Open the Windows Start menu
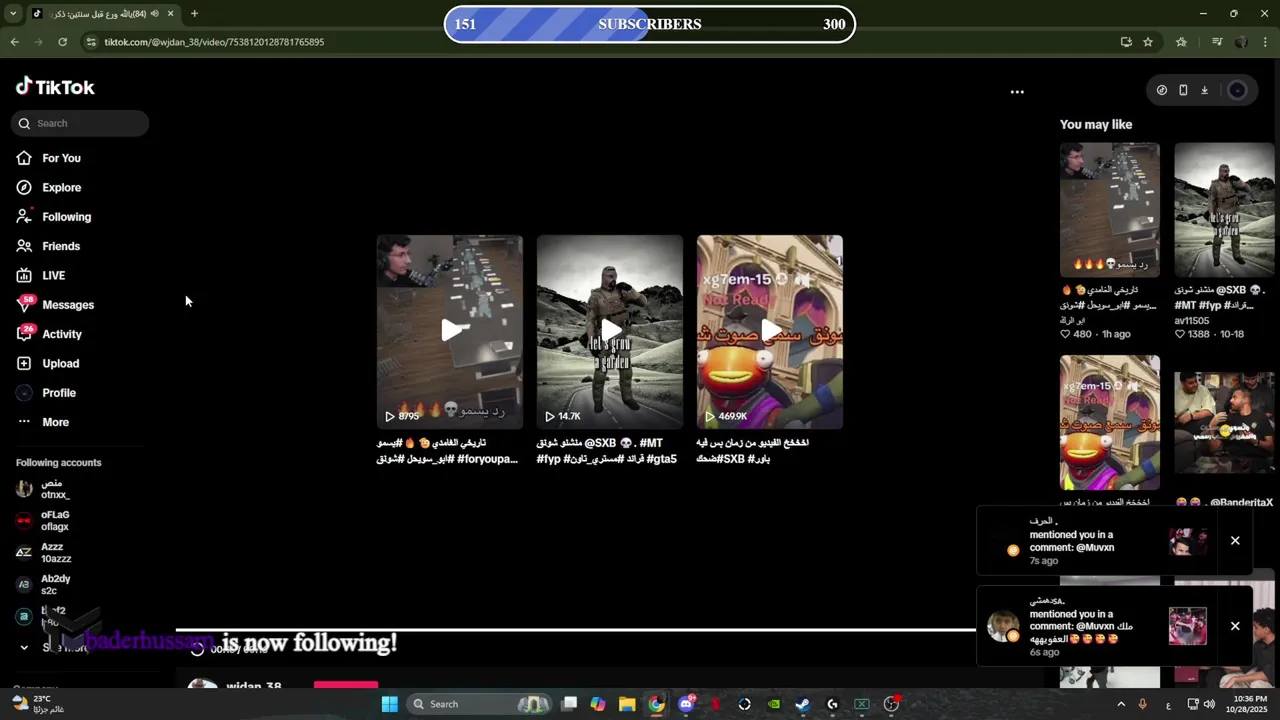Screen dimensions: 1280x720 (x=390, y=704)
